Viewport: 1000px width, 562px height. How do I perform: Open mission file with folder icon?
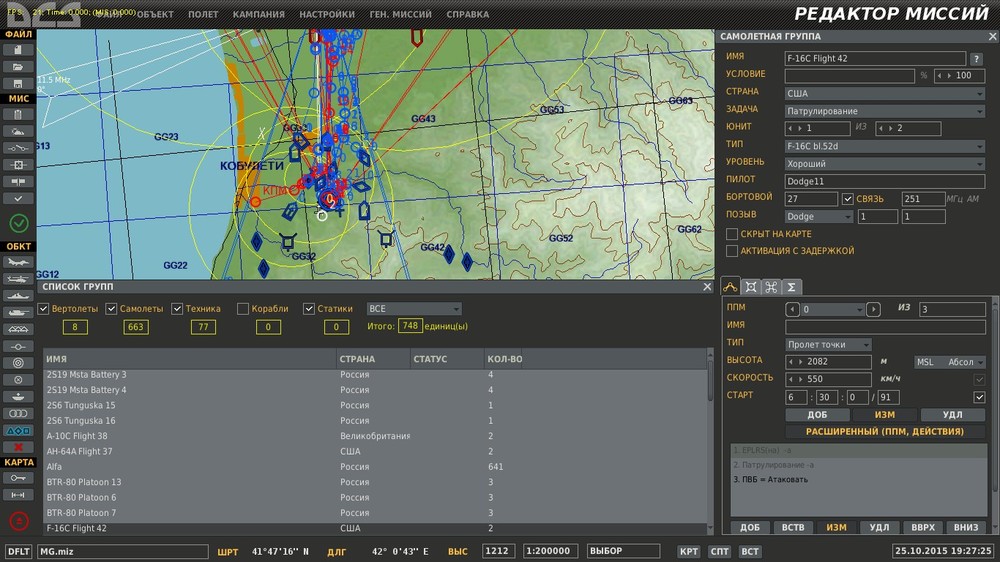click(18, 66)
